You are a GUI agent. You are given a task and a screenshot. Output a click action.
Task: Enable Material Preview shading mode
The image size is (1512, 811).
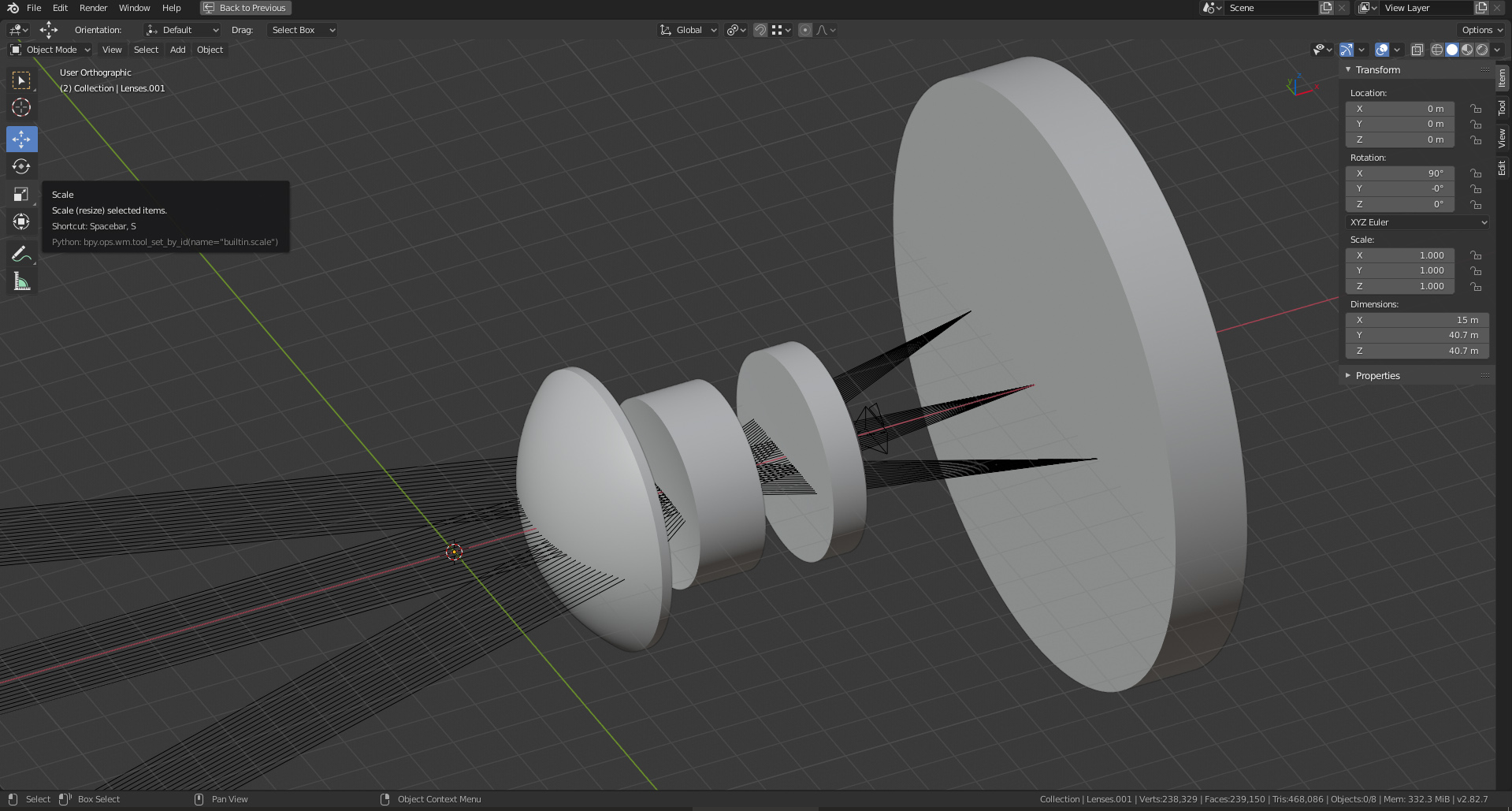coord(1467,50)
